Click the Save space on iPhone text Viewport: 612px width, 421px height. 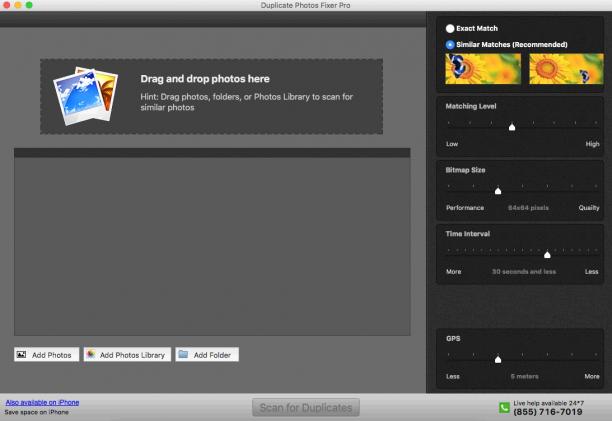tap(37, 412)
